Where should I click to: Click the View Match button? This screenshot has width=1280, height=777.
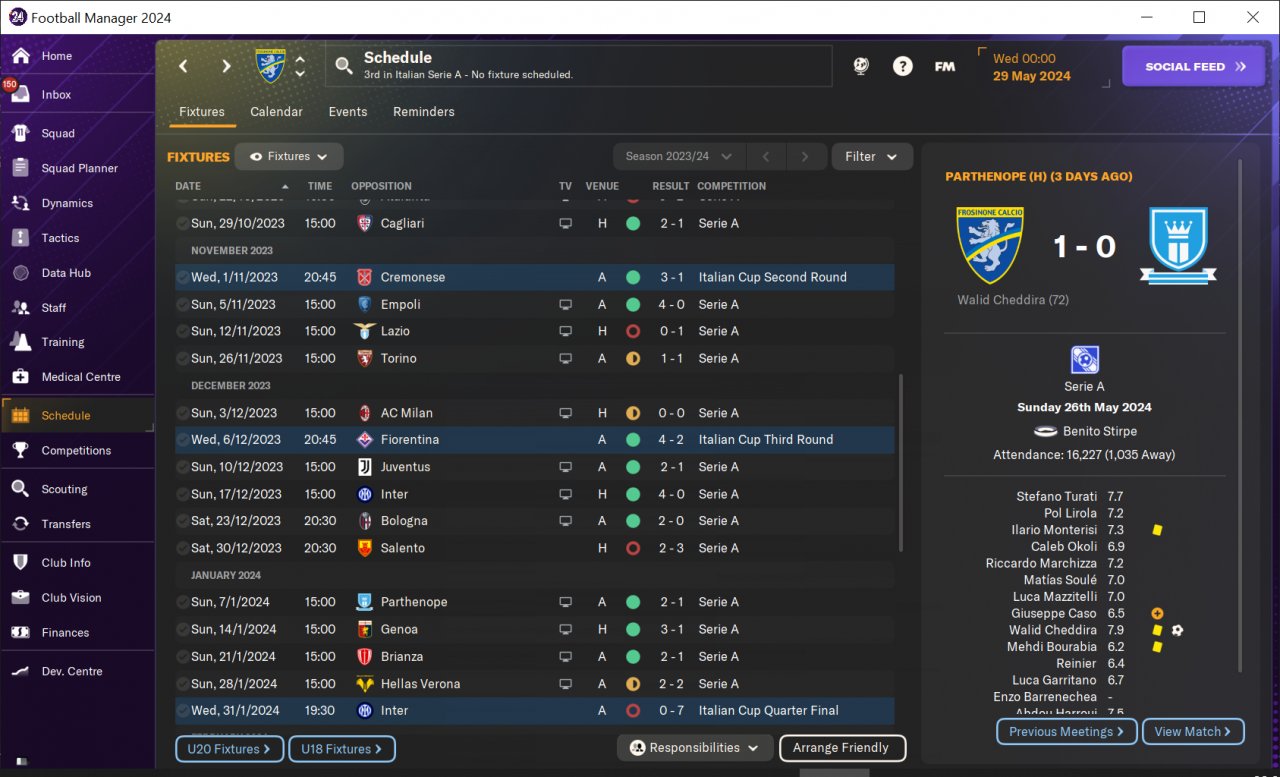click(1193, 732)
